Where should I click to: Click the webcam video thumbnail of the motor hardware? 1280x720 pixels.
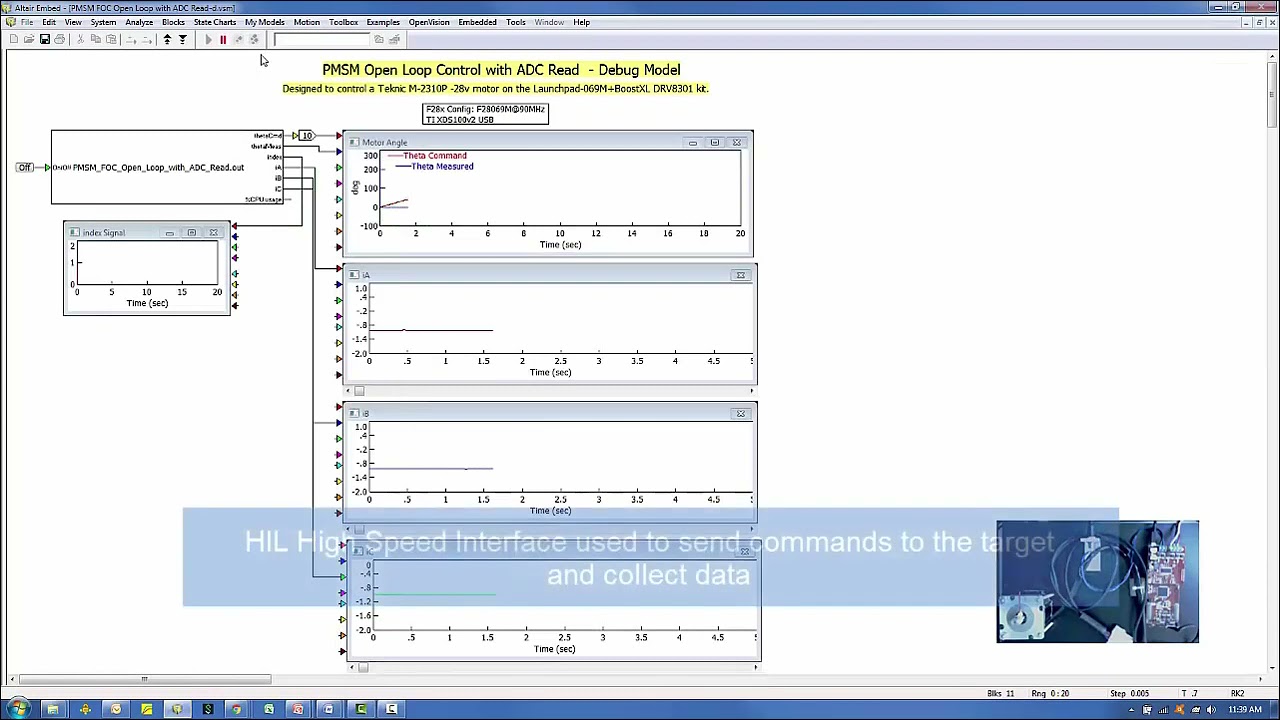click(x=1097, y=582)
